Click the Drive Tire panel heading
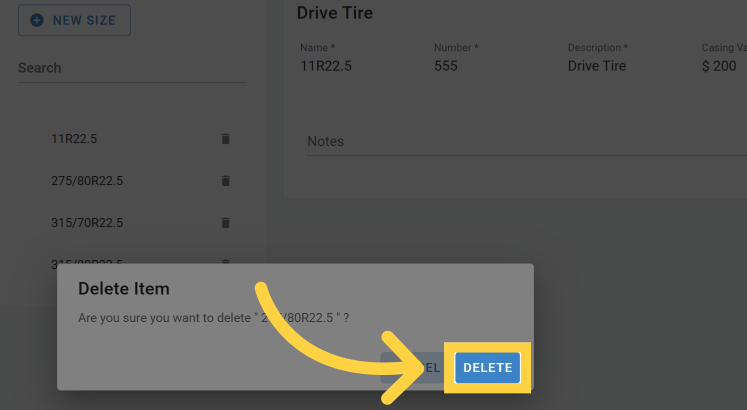Image resolution: width=747 pixels, height=410 pixels. click(x=335, y=13)
